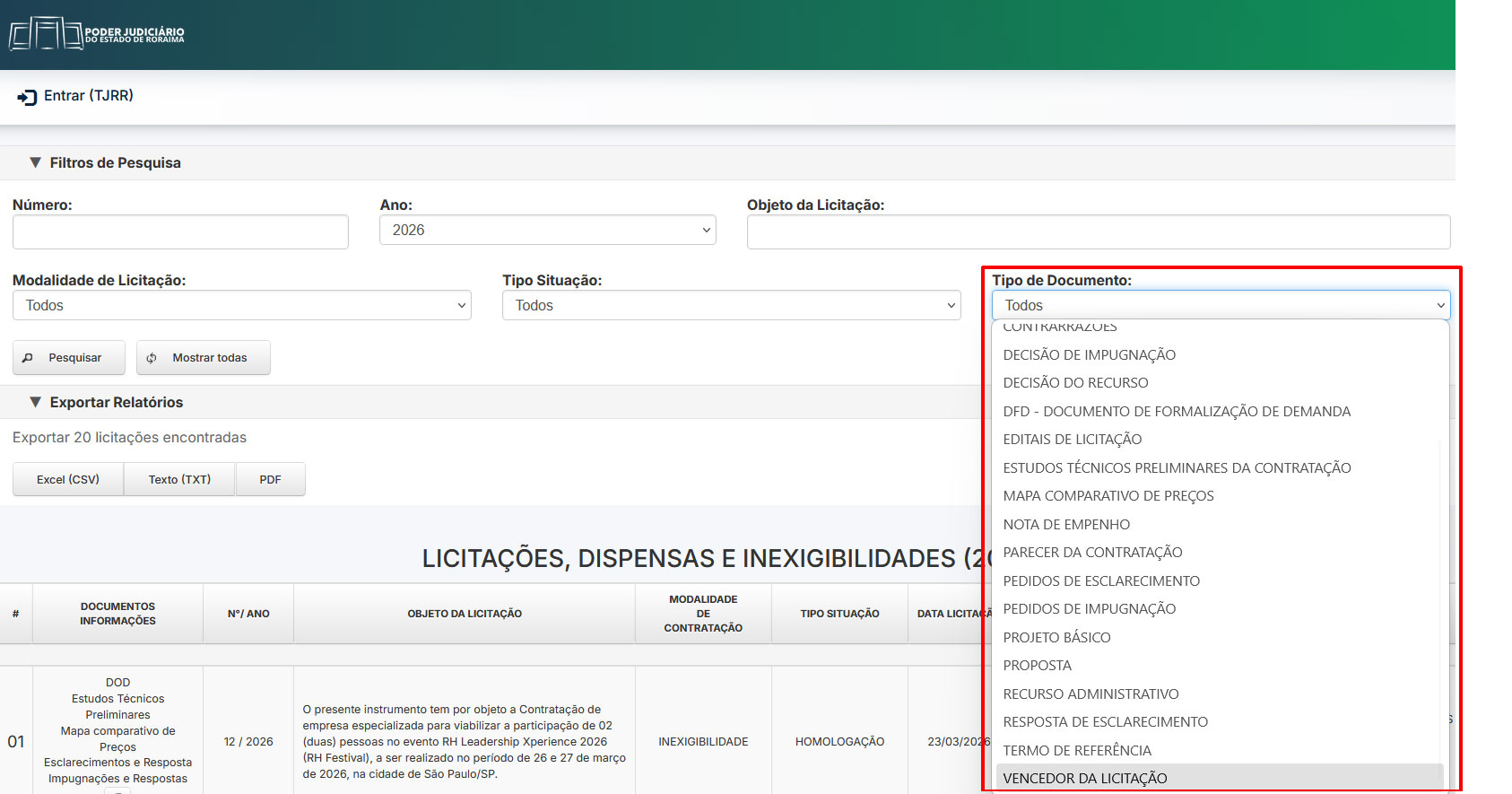
Task: Click the Entrar (TJRR) login icon
Action: point(27,97)
